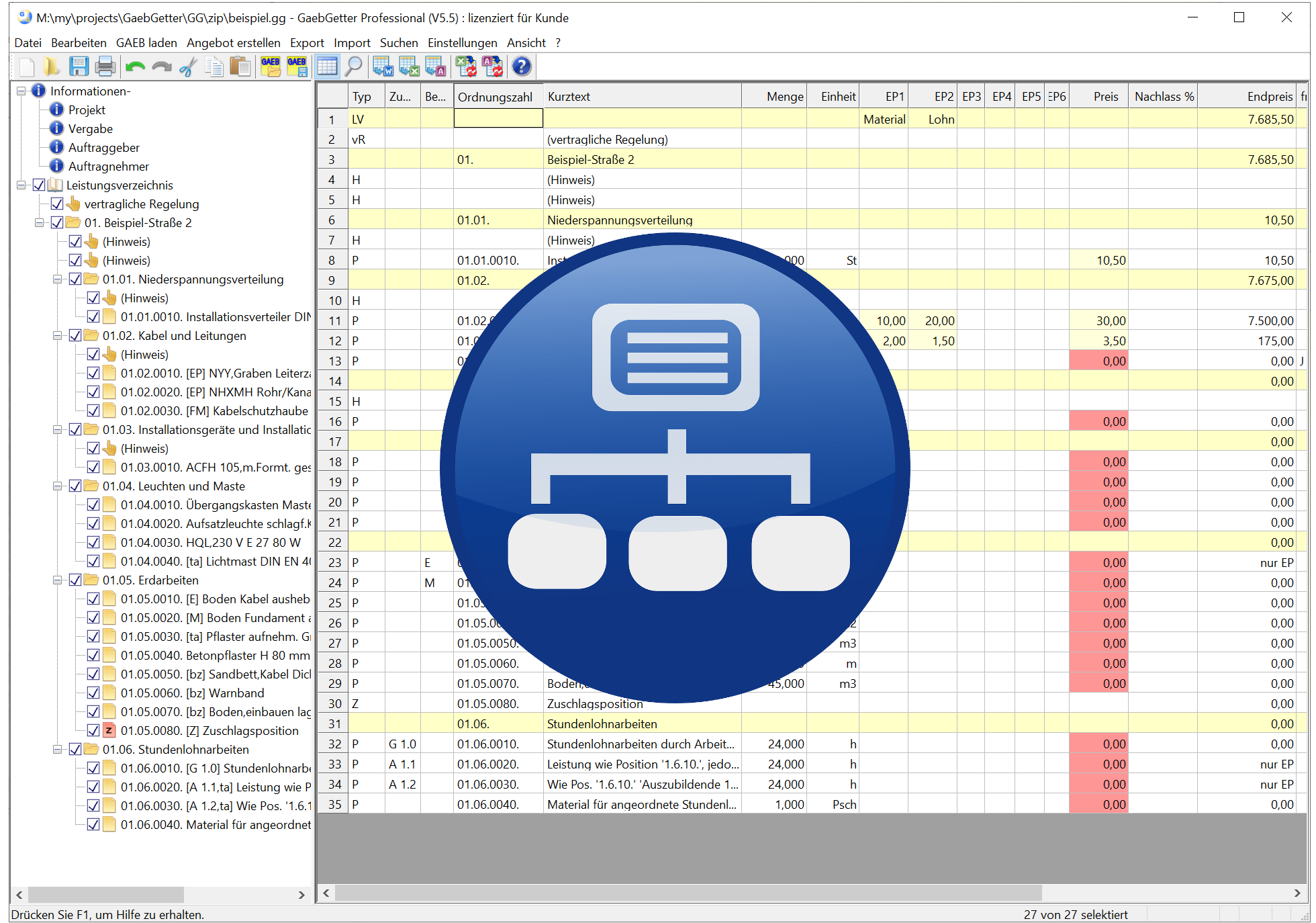The height and width of the screenshot is (923, 1316).
Task: Collapse the 01.05. Erdarbeiten node
Action: (58, 580)
